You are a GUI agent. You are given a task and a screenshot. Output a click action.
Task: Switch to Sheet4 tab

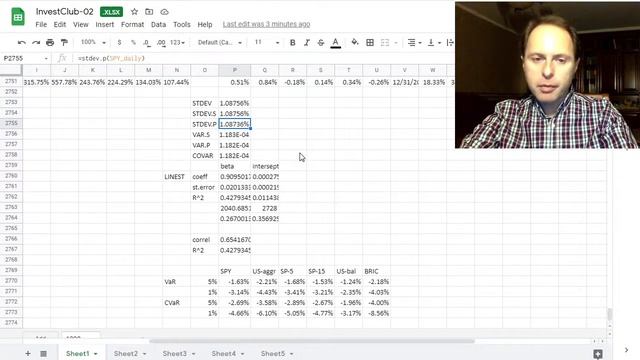pos(224,353)
